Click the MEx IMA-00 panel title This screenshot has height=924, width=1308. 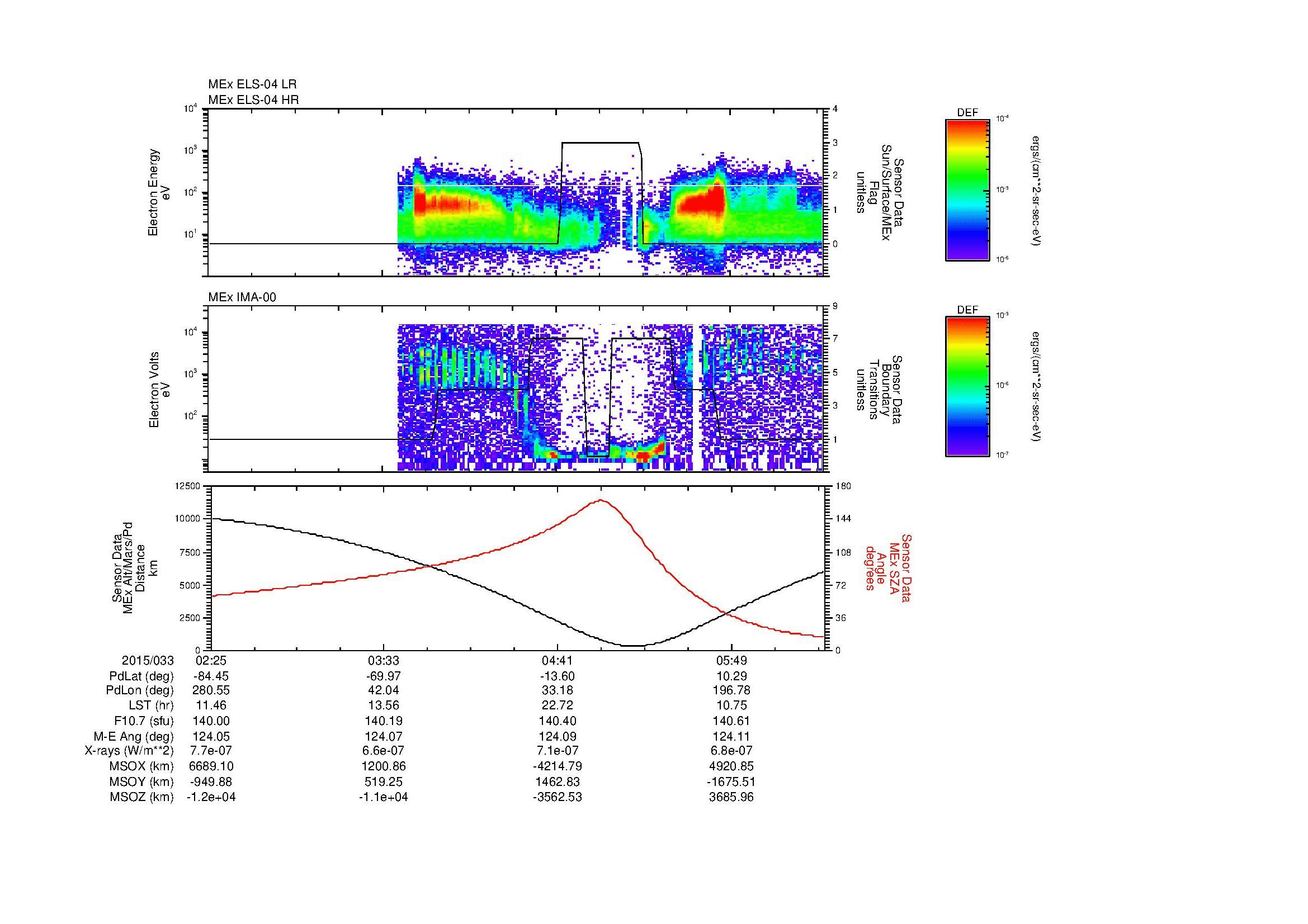pos(242,297)
